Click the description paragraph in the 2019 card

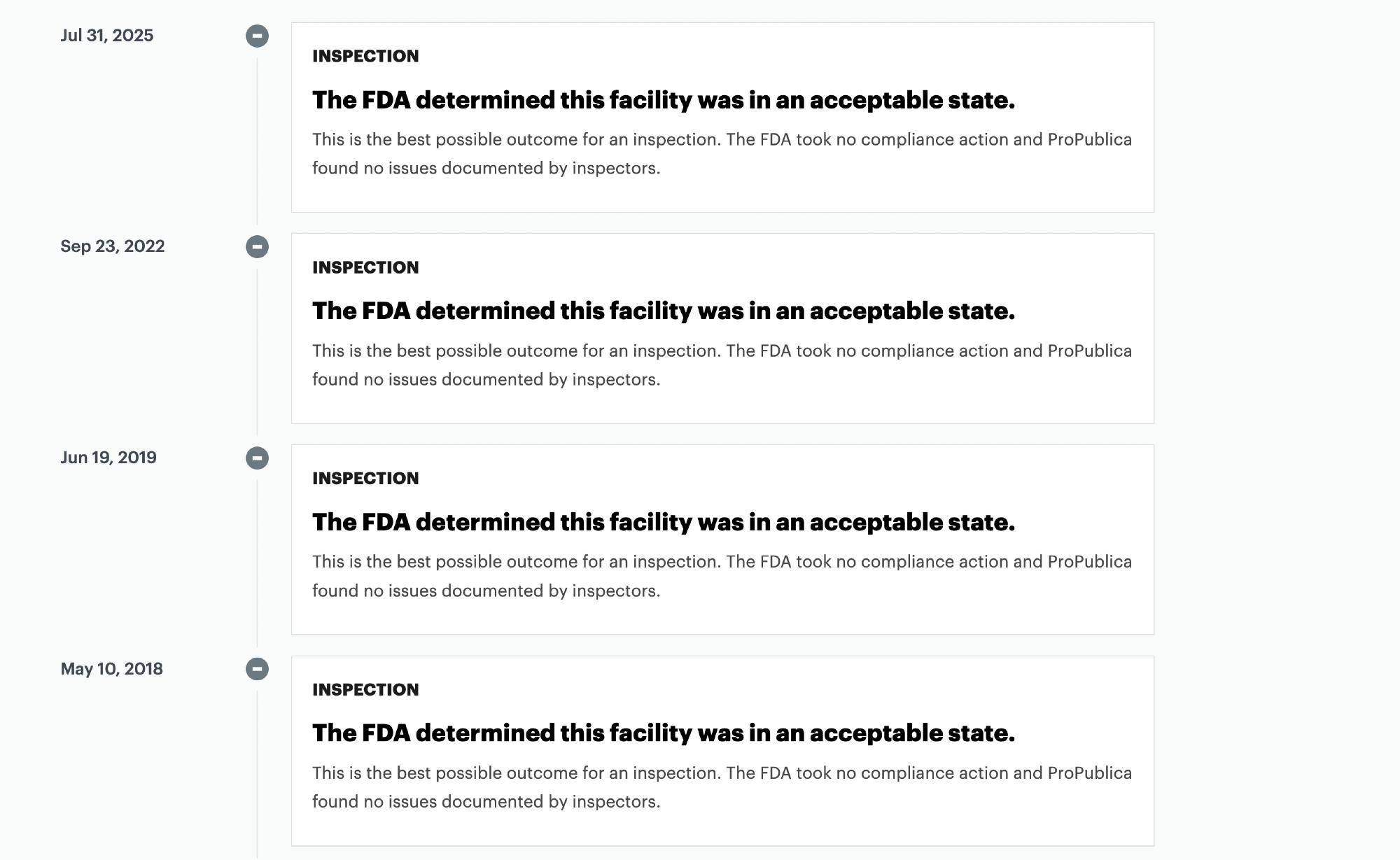721,576
